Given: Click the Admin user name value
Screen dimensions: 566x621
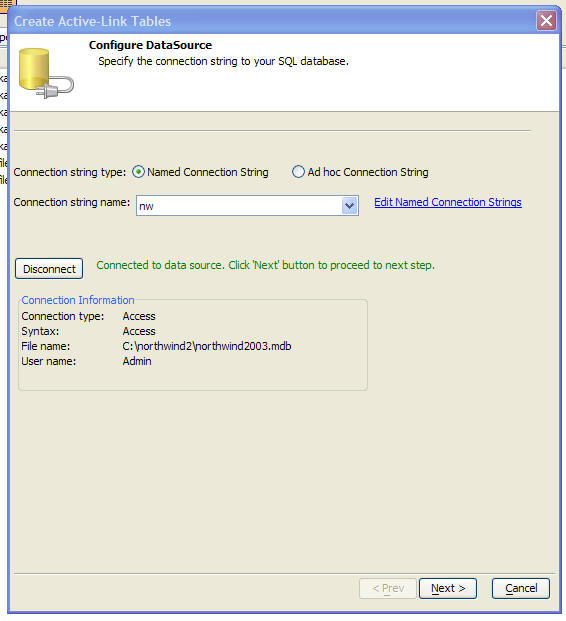Looking at the screenshot, I should (137, 361).
